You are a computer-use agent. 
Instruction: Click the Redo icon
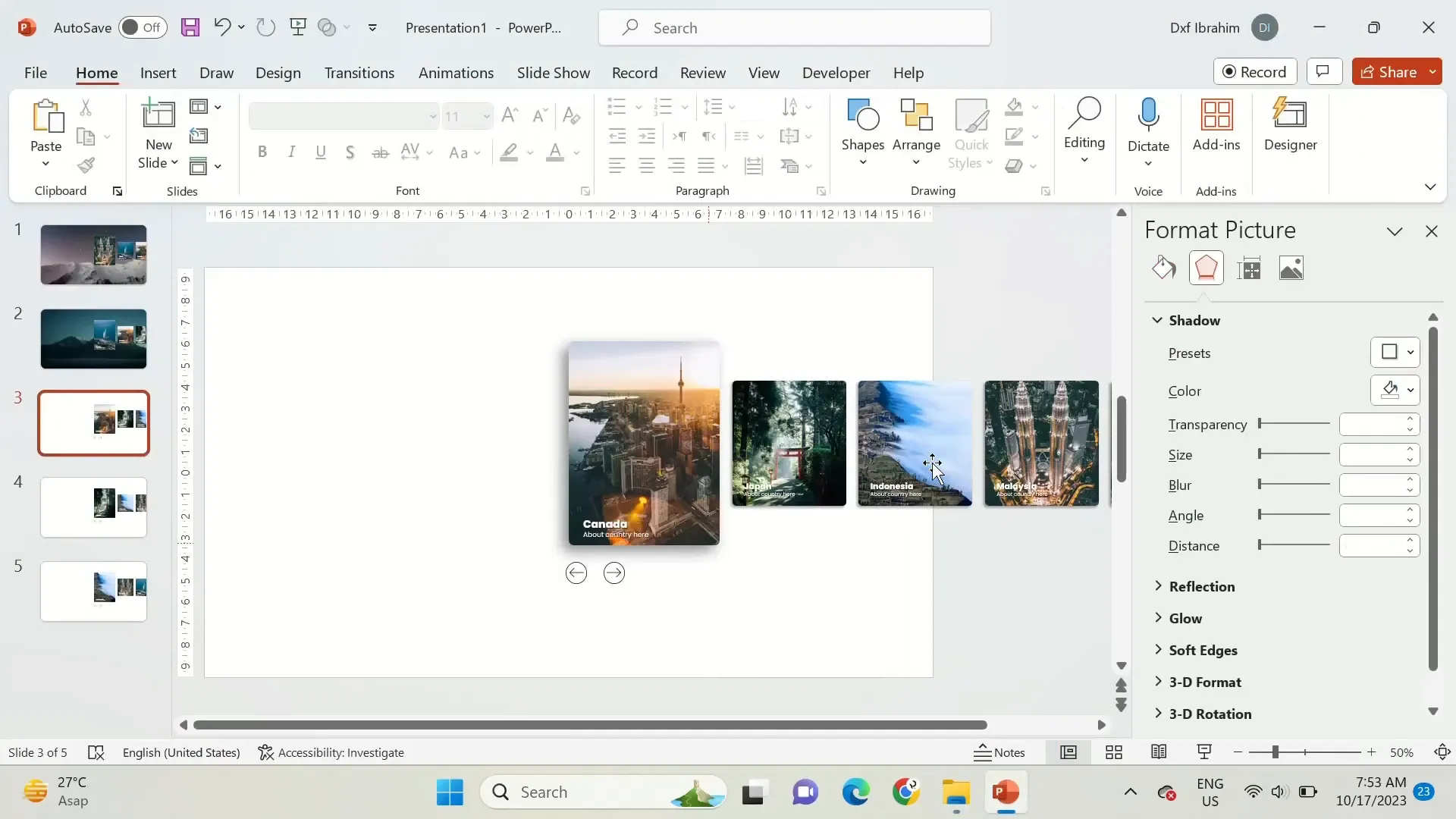coord(265,28)
